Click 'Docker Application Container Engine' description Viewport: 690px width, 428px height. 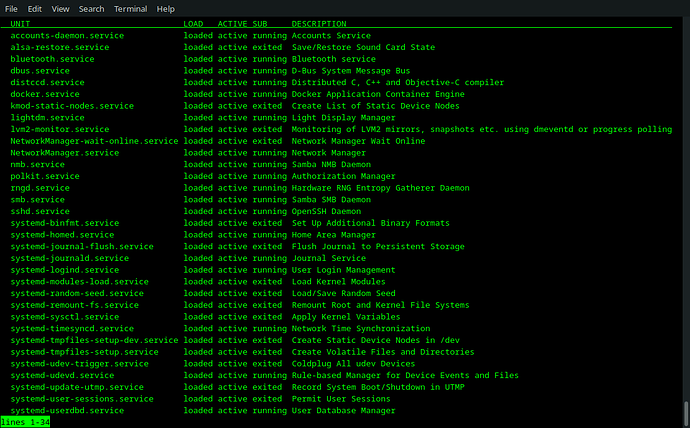click(378, 94)
